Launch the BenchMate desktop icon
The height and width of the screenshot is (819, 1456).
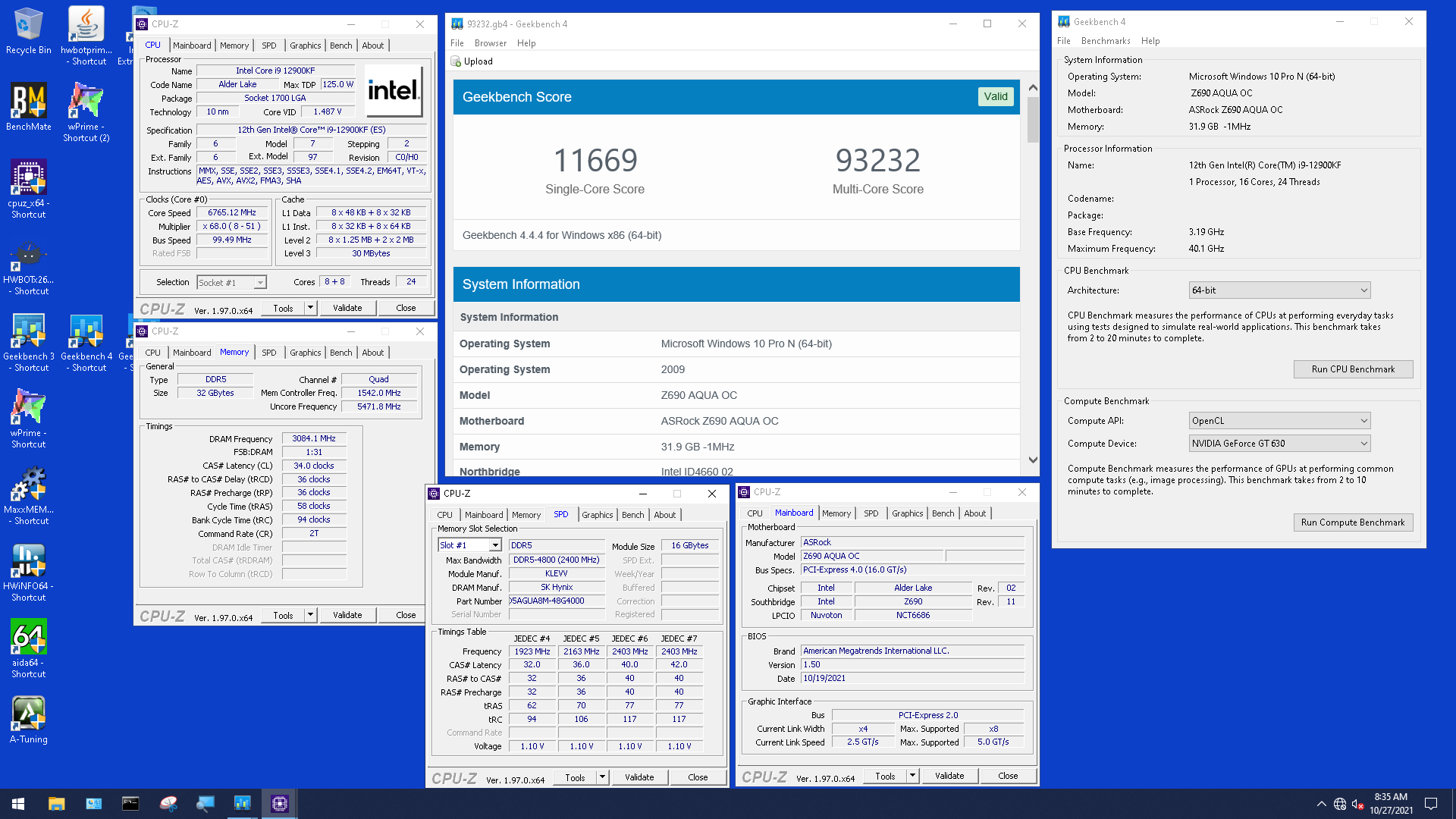(x=28, y=107)
